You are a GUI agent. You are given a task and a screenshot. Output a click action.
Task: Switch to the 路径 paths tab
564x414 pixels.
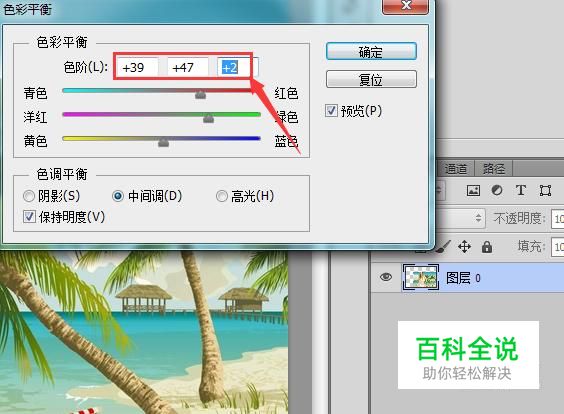494,168
